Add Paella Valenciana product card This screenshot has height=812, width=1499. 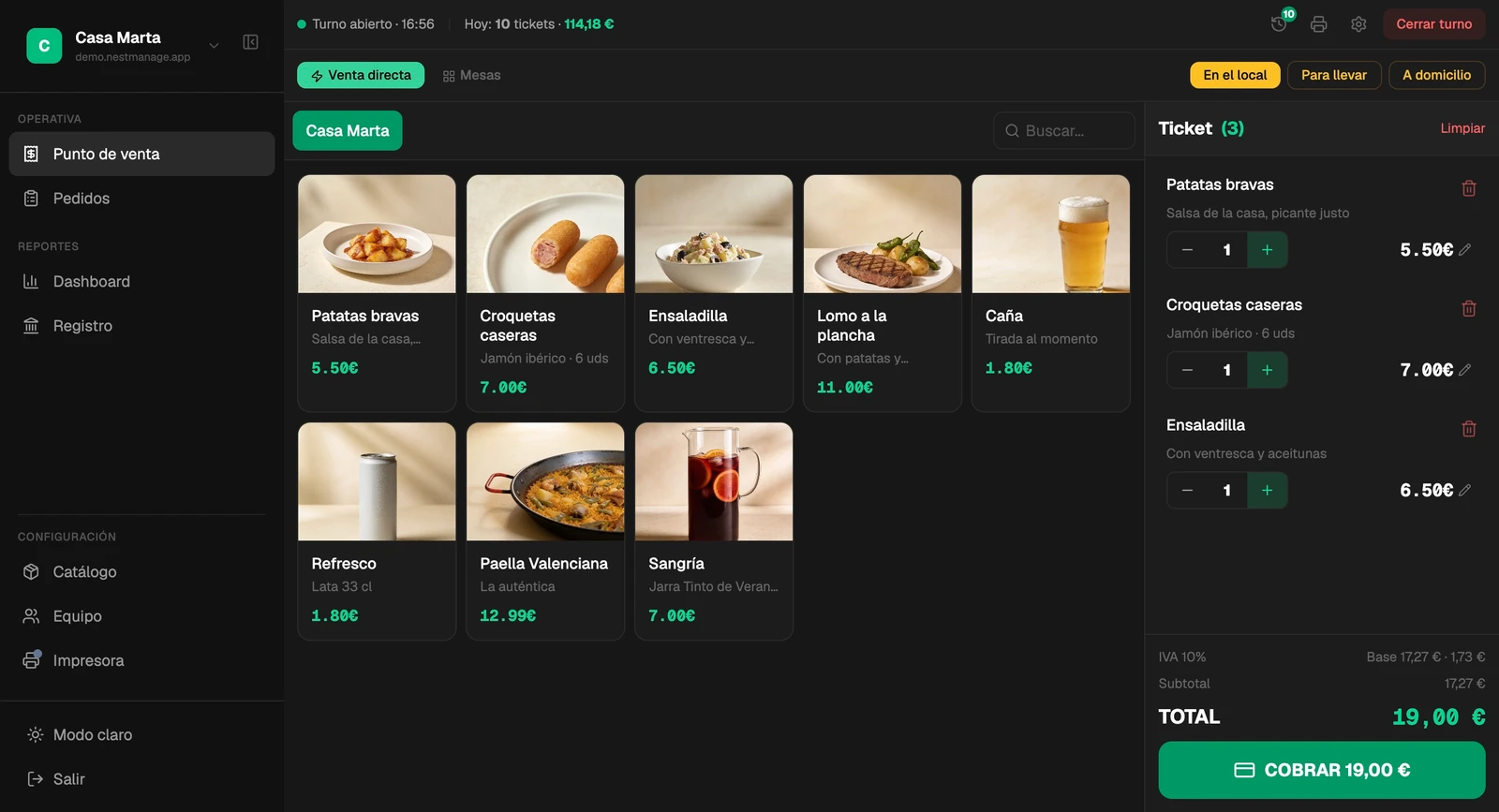tap(545, 531)
